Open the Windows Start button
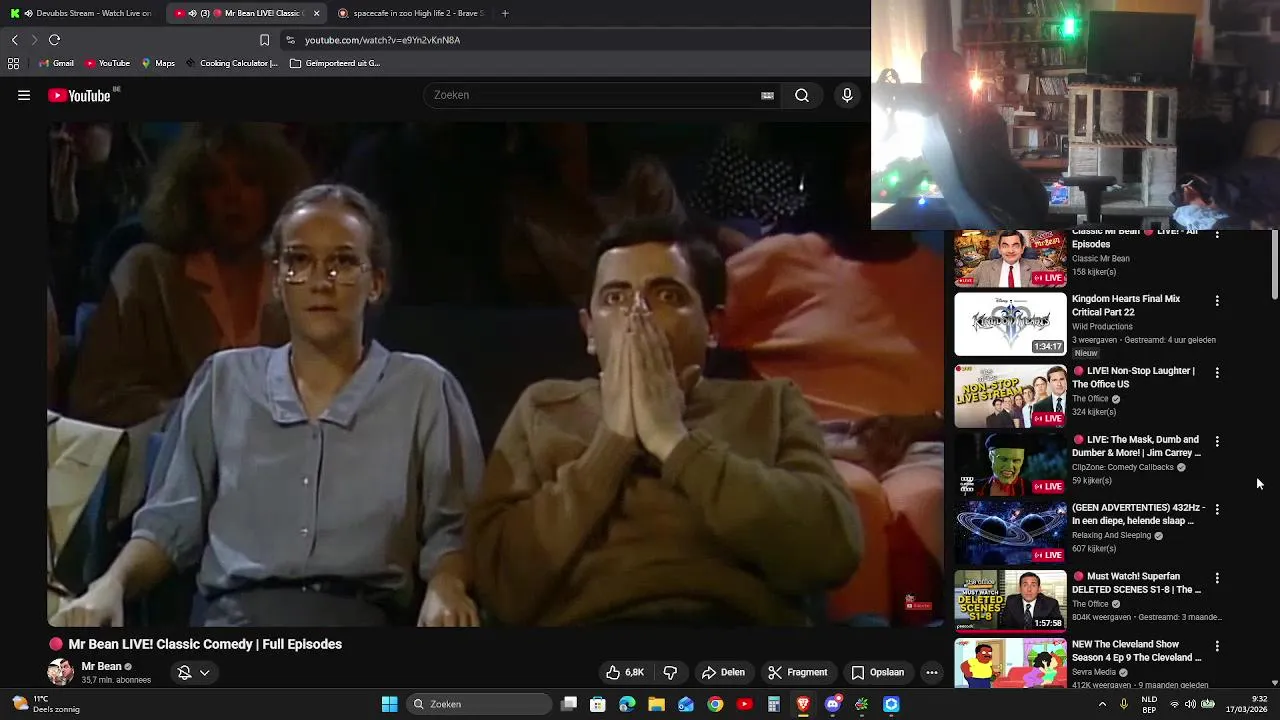 click(390, 704)
